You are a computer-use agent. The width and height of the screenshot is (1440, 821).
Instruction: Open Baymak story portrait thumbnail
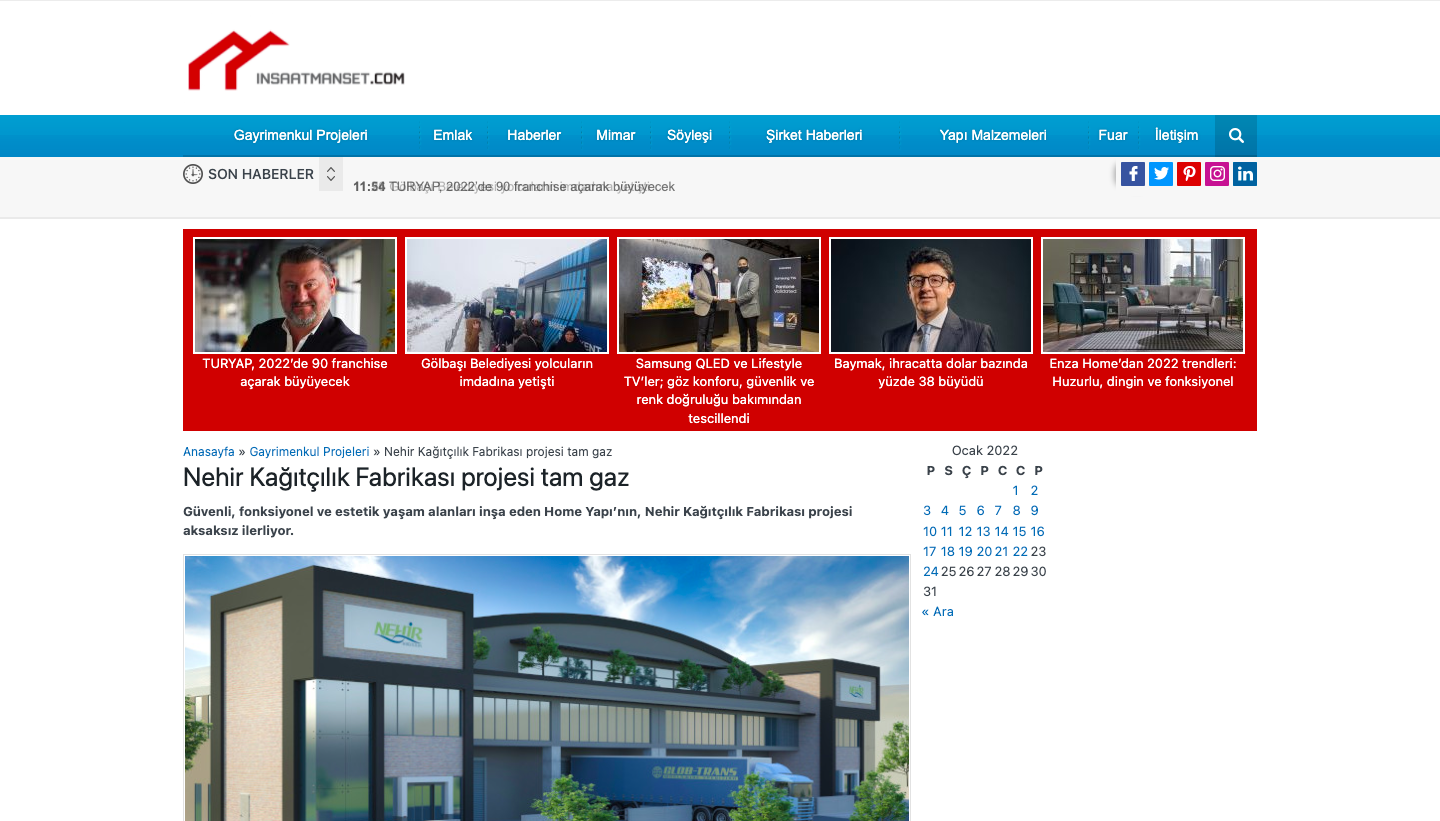pyautogui.click(x=931, y=295)
